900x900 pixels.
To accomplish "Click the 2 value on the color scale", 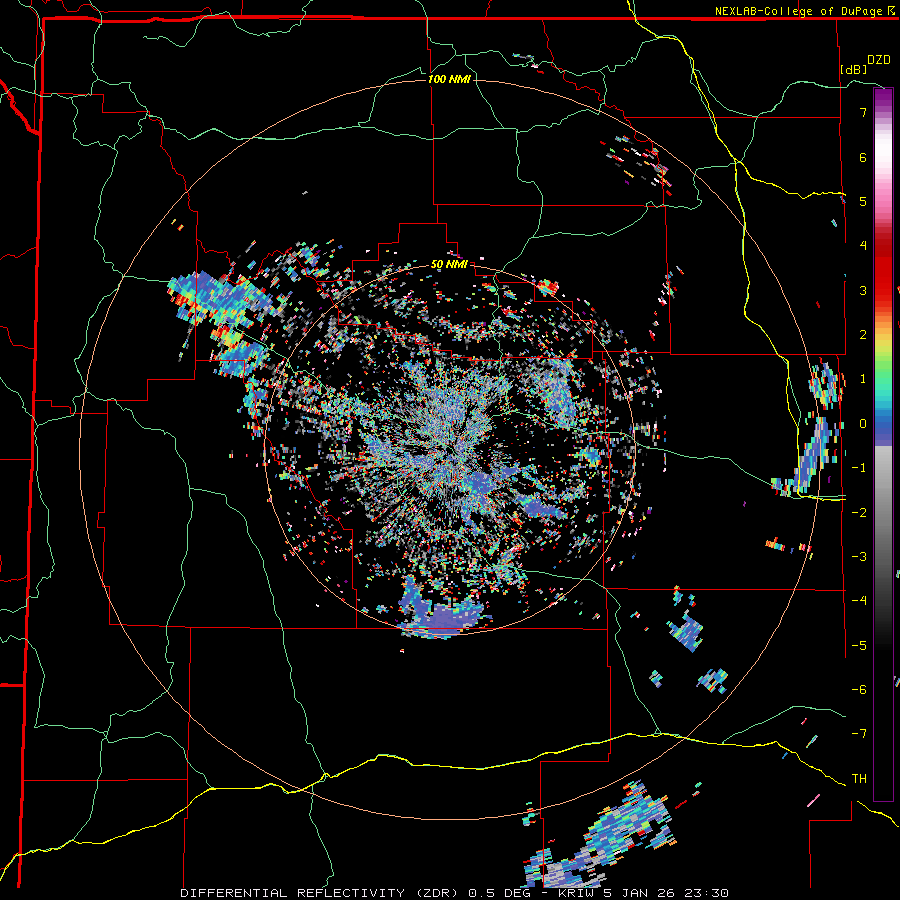I will point(863,335).
